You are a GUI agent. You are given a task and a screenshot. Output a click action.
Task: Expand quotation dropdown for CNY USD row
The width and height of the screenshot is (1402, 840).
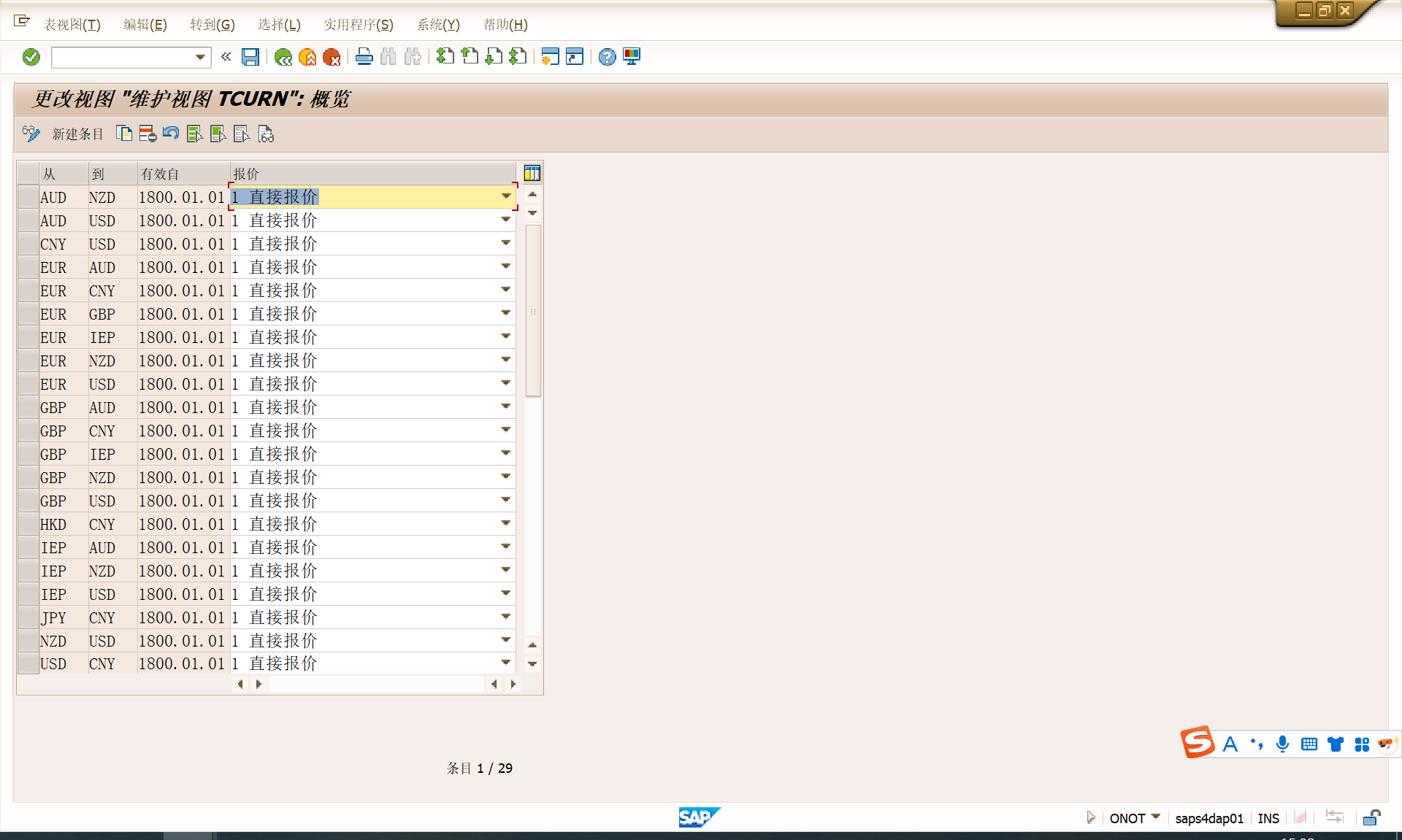coord(505,243)
